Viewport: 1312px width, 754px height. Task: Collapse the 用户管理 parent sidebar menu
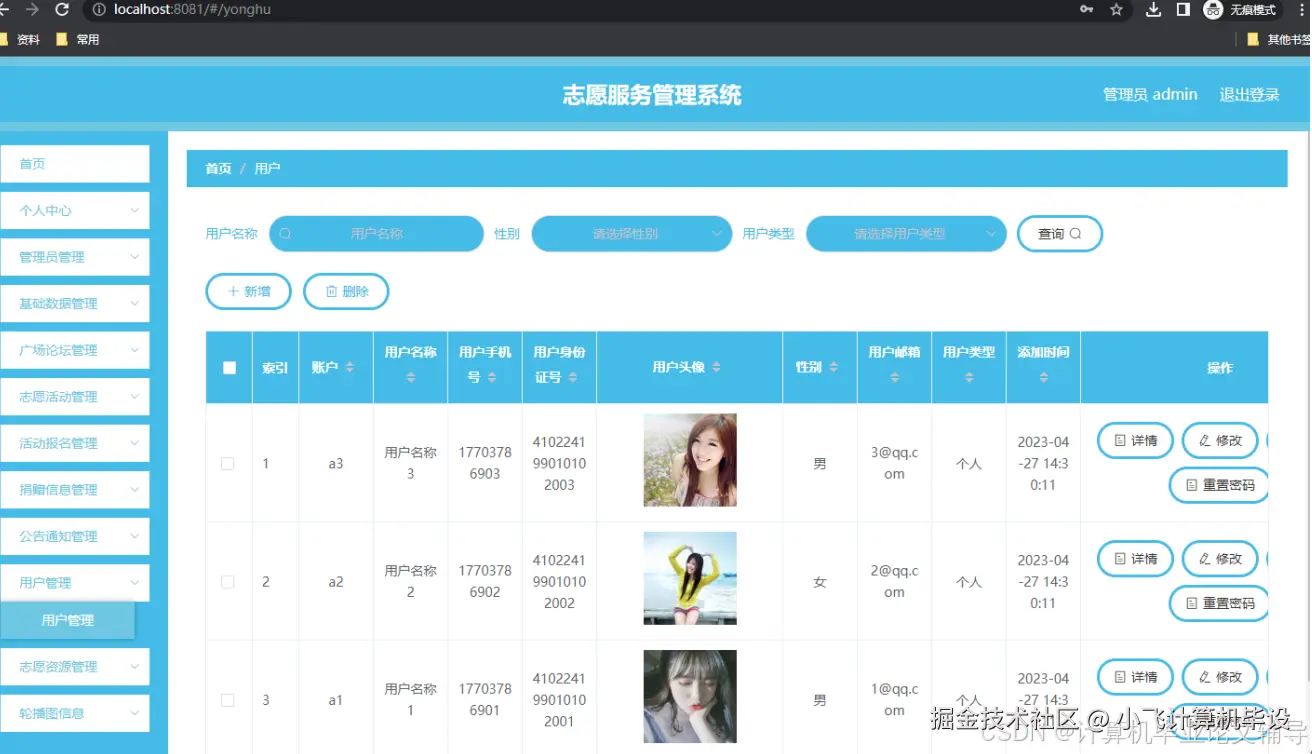coord(75,583)
